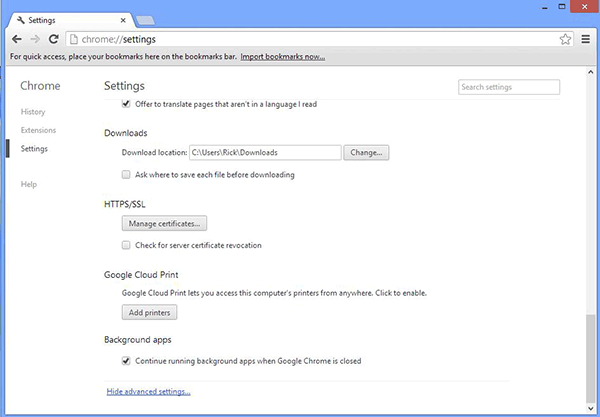Click the page icon in the address bar
The height and width of the screenshot is (417, 600).
[x=74, y=39]
